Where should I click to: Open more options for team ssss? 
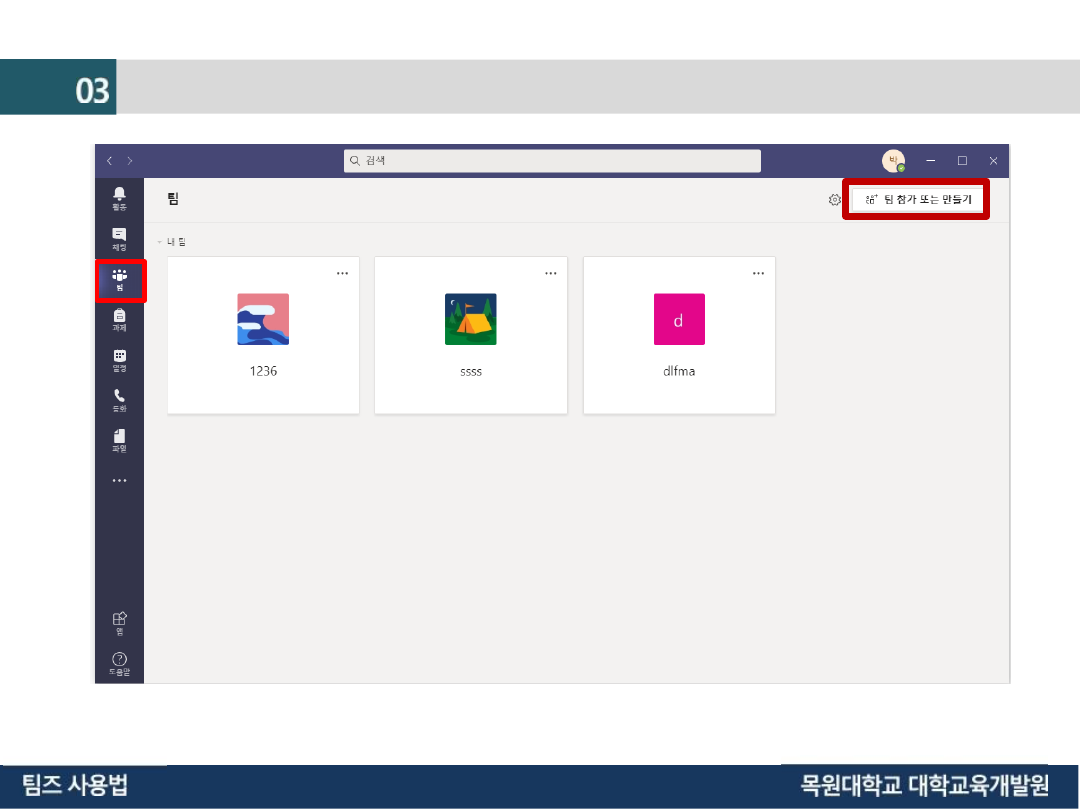tap(550, 273)
